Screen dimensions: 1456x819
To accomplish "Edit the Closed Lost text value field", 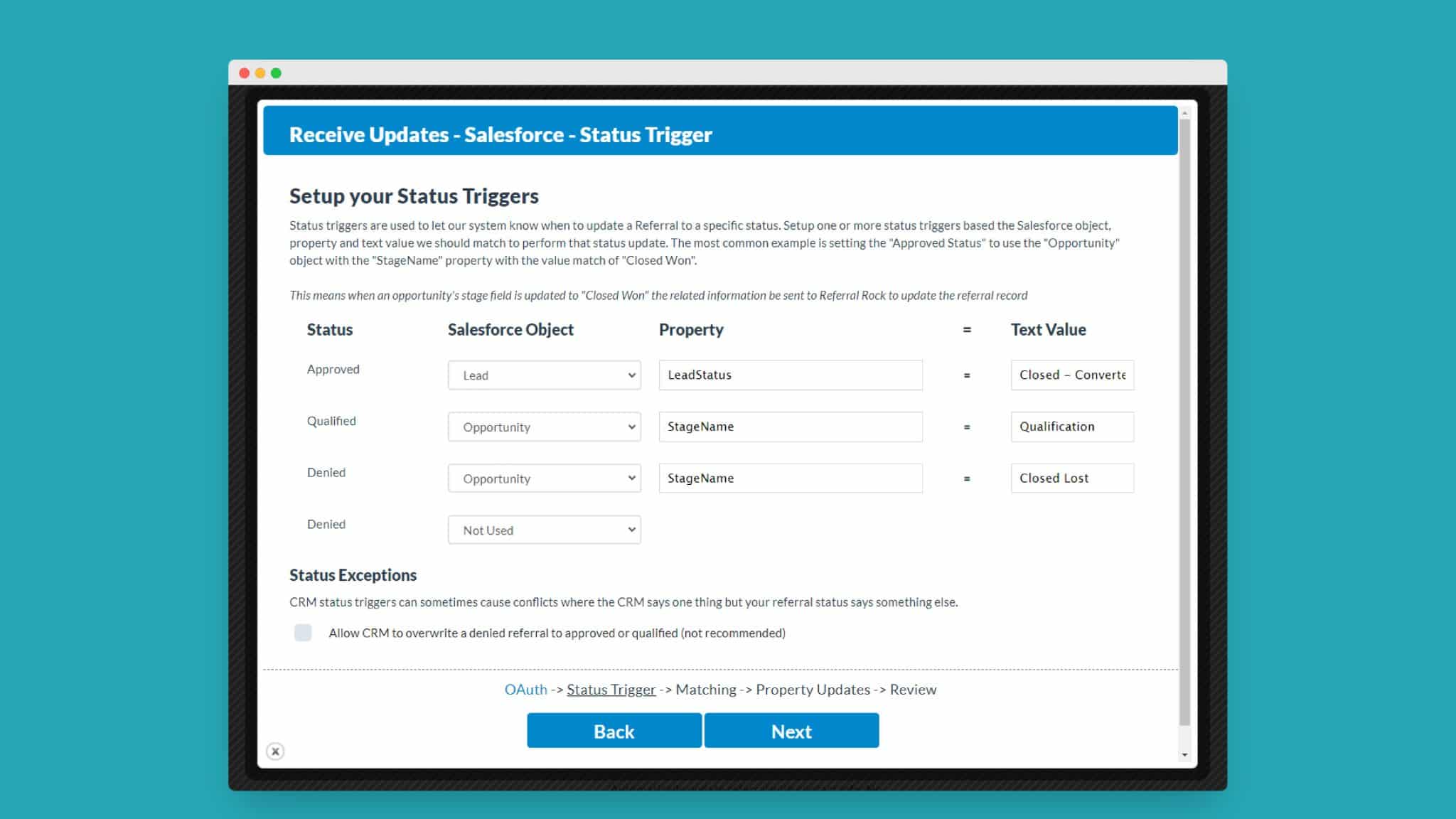I will click(1071, 478).
